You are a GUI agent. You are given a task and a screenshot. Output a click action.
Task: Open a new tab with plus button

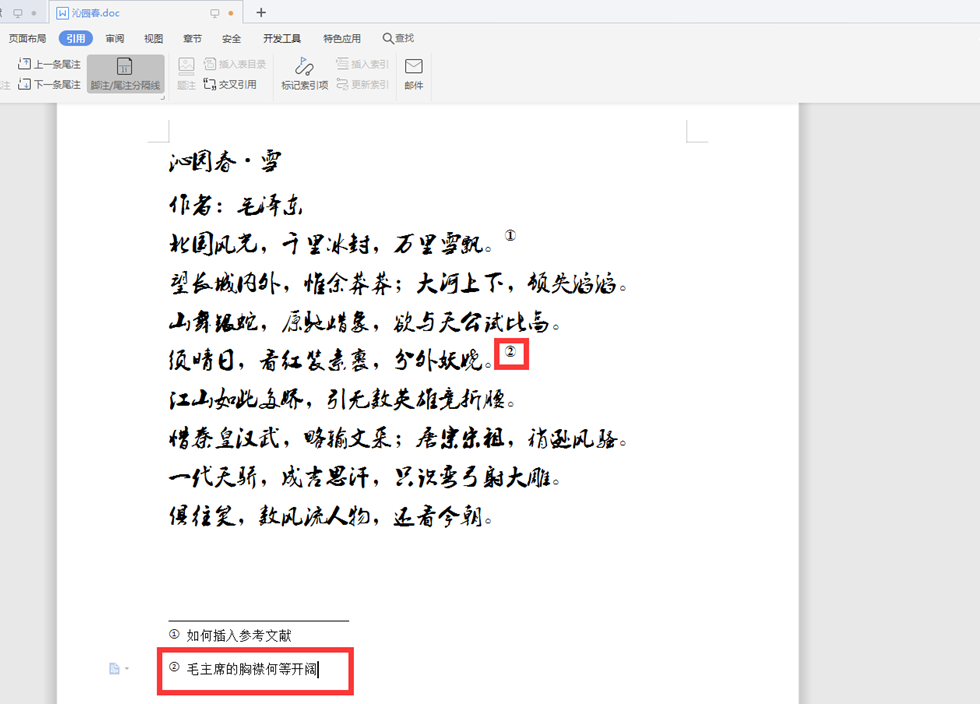261,13
